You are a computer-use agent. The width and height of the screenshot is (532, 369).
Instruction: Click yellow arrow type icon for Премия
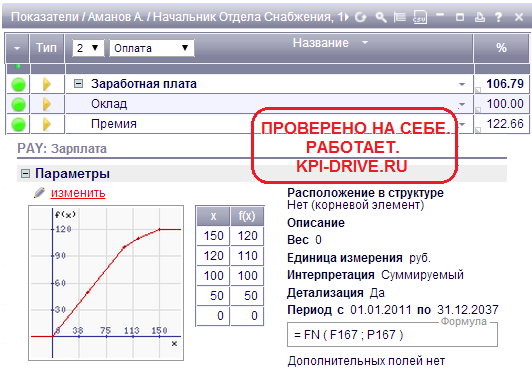[x=46, y=124]
